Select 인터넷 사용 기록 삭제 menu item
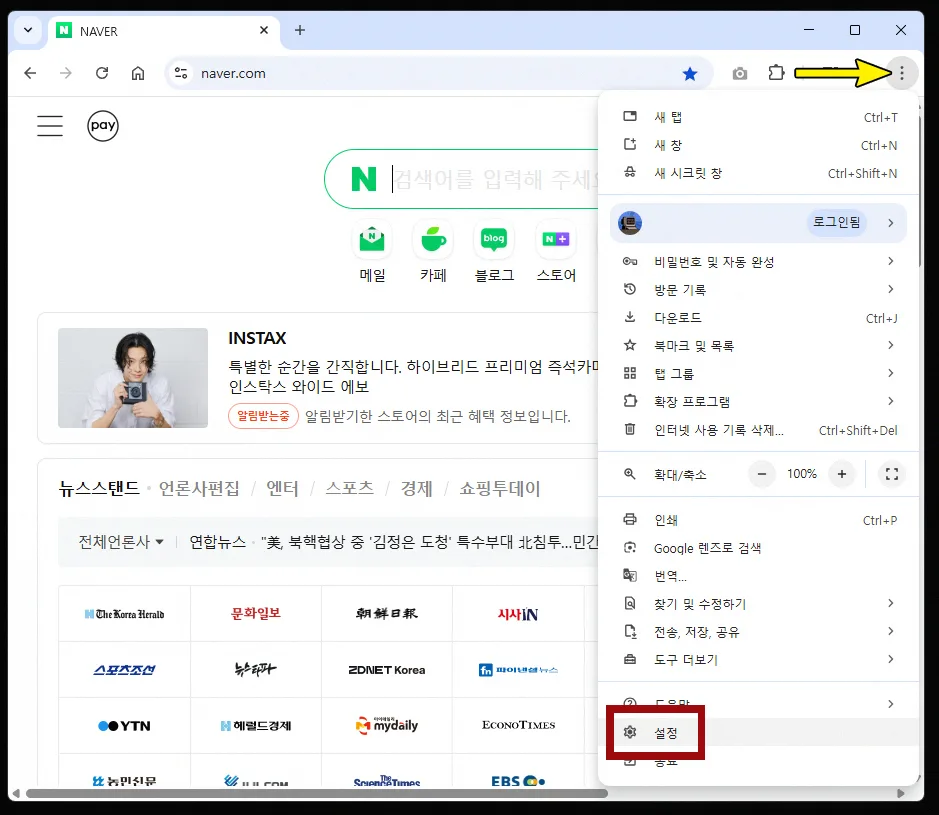939x815 pixels. (x=758, y=430)
